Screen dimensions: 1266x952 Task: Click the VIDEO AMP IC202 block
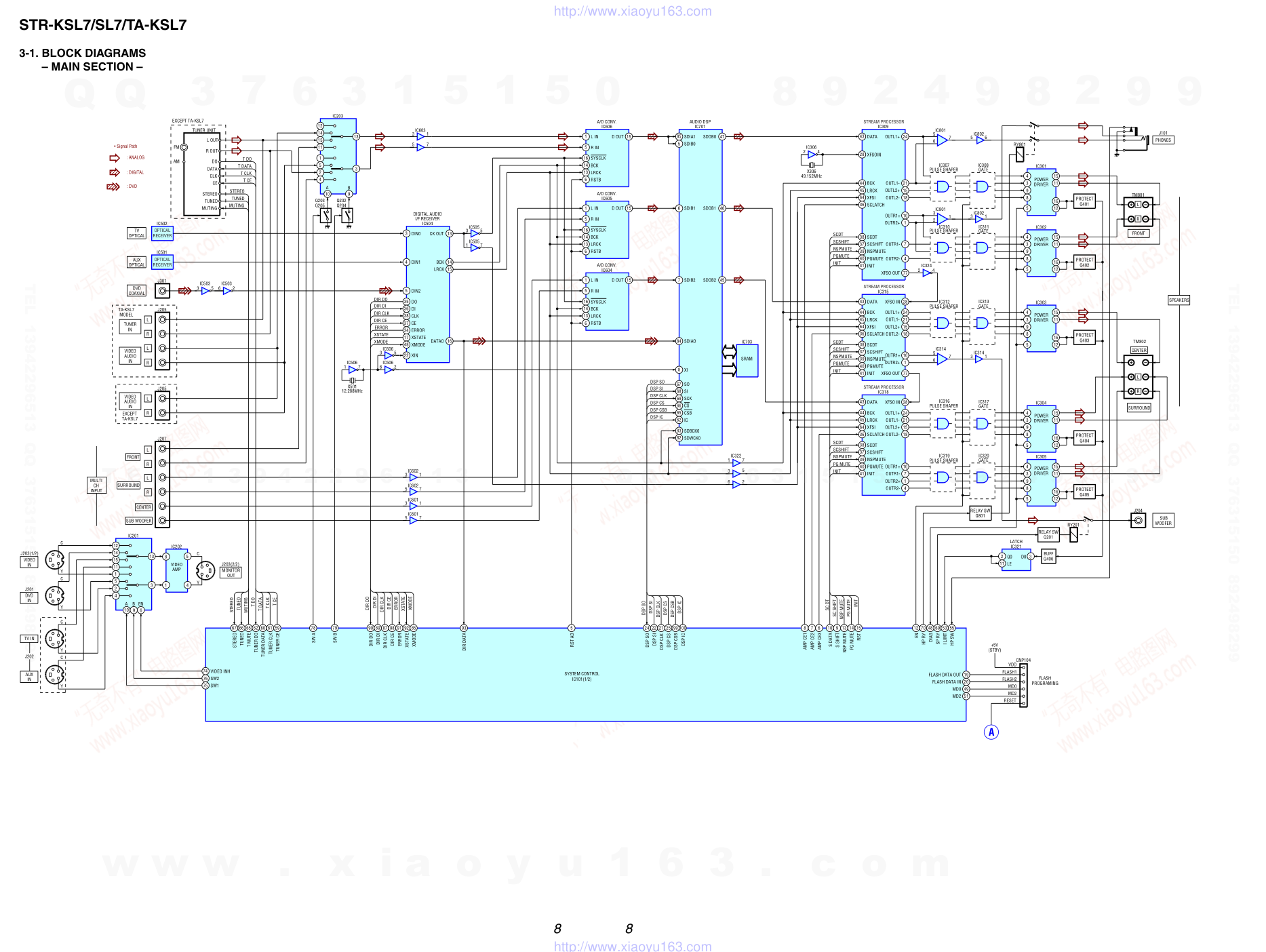point(176,571)
